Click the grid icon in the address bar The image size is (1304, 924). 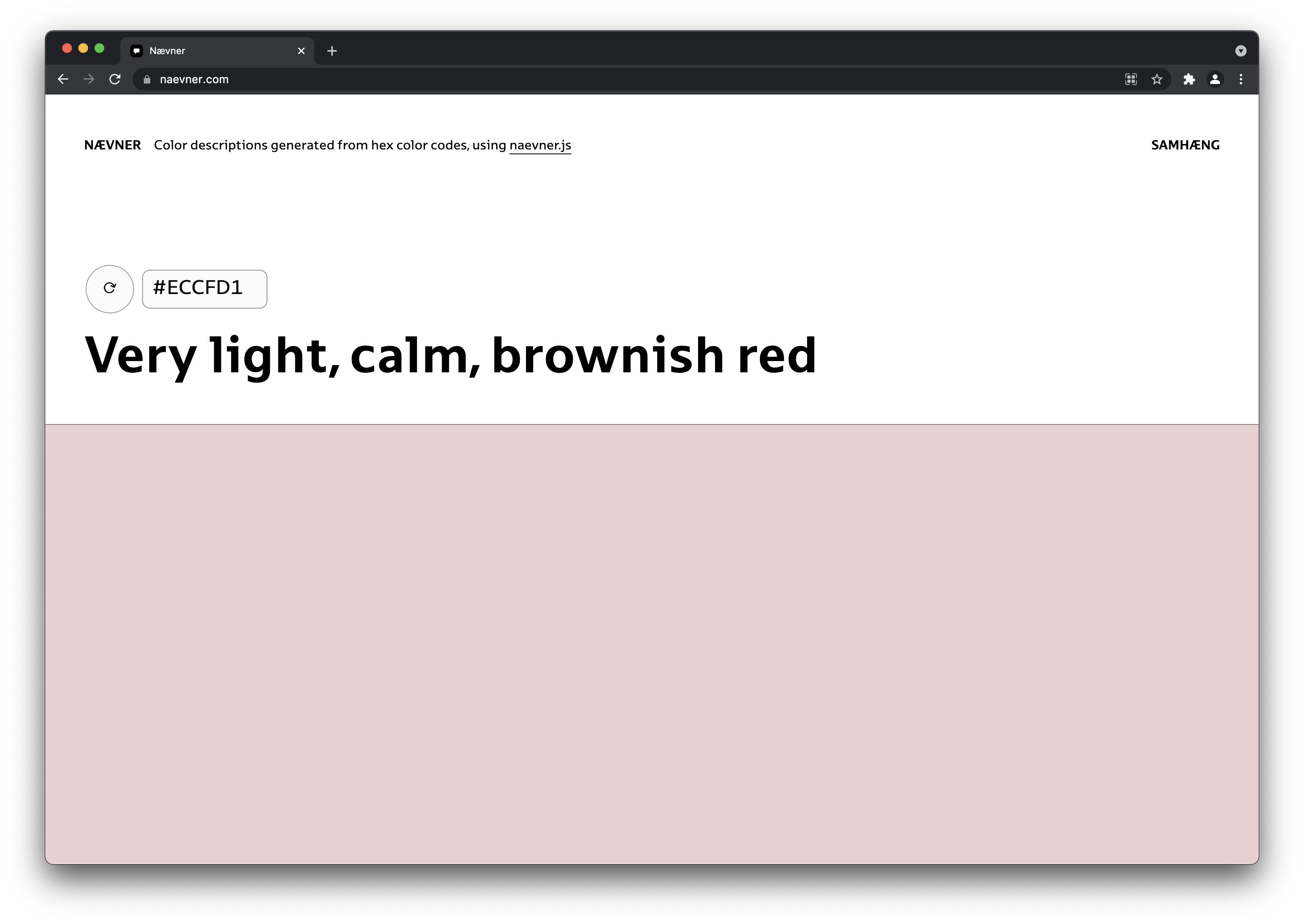click(1131, 80)
